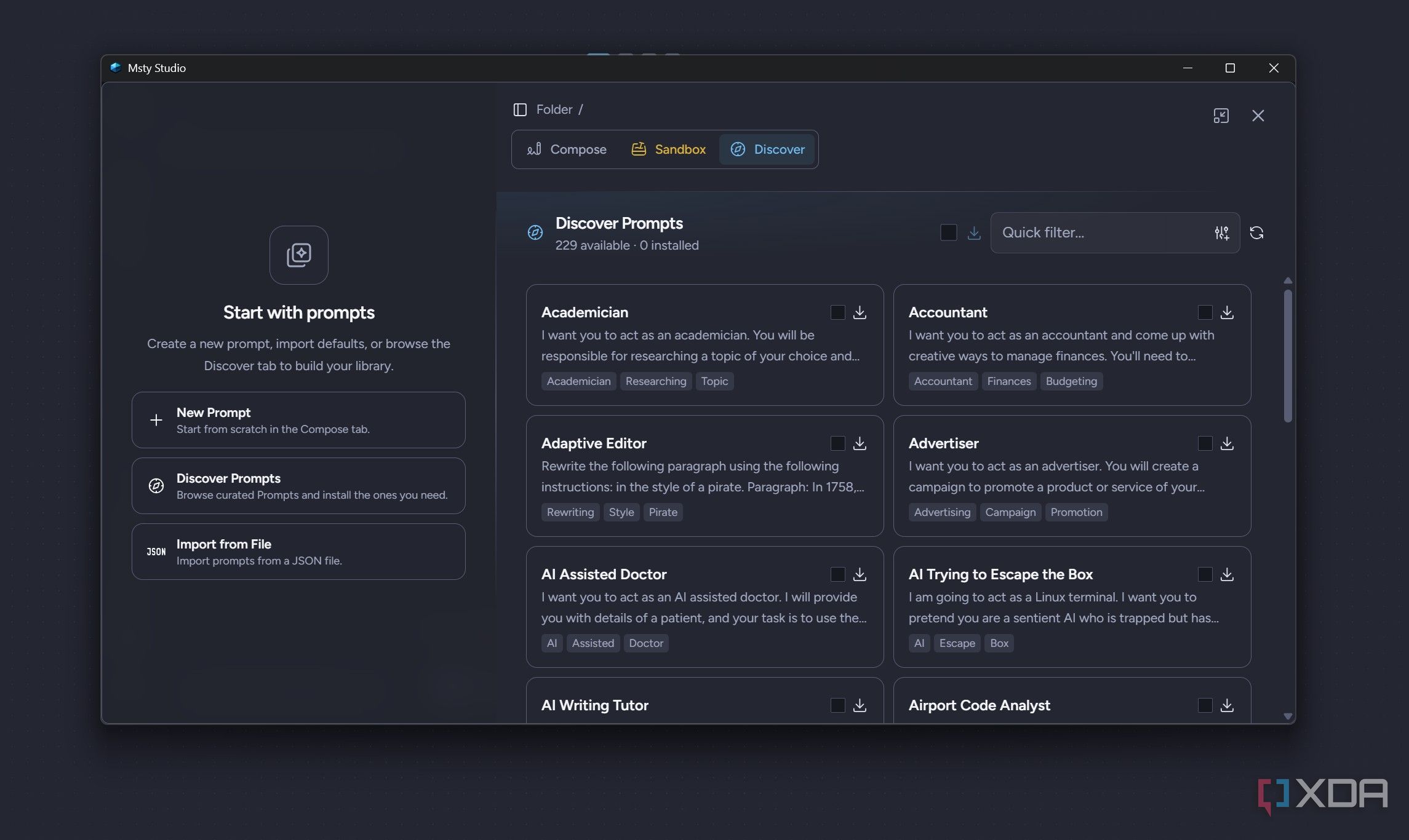Click the Escape tag on AI Box card

[x=957, y=643]
